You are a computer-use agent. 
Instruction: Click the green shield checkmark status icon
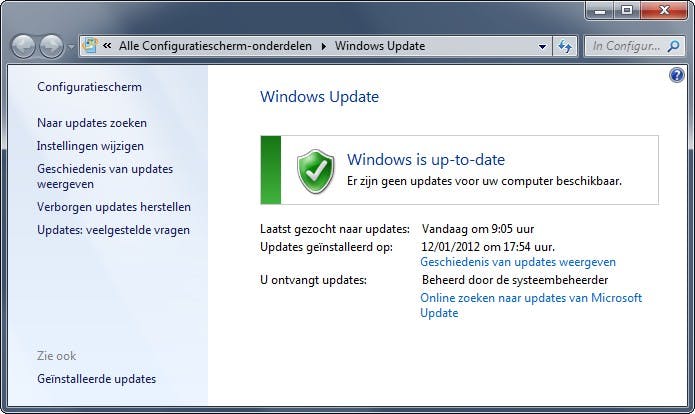pyautogui.click(x=316, y=172)
